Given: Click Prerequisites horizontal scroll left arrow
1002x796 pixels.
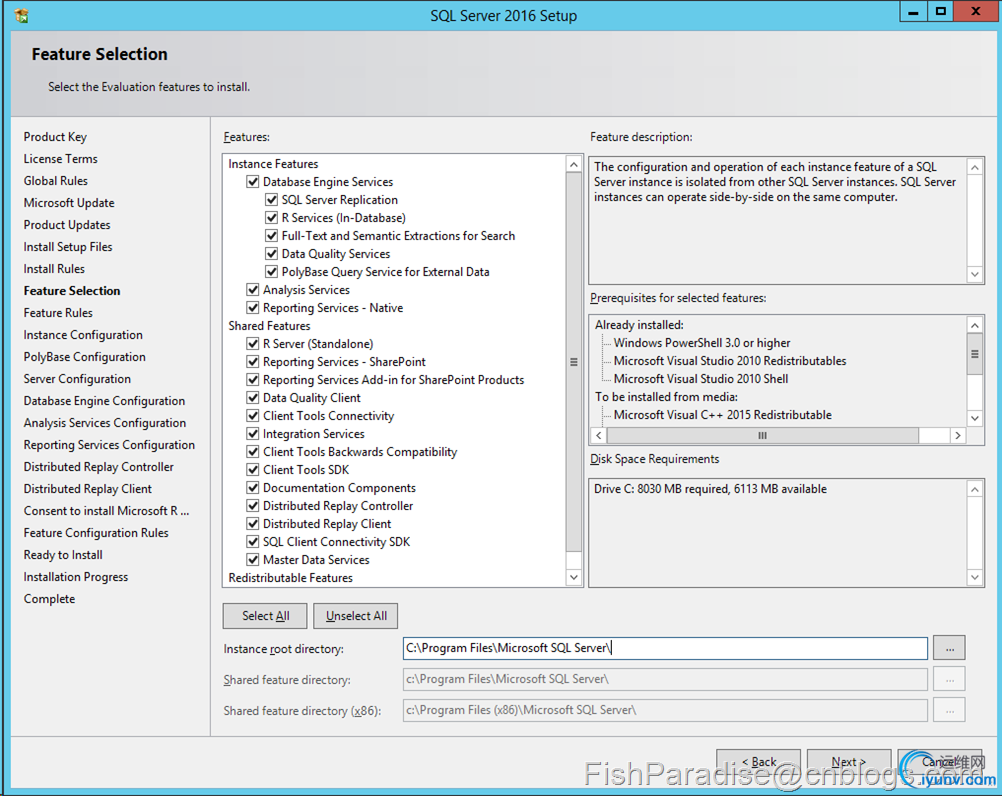Looking at the screenshot, I should (x=599, y=436).
